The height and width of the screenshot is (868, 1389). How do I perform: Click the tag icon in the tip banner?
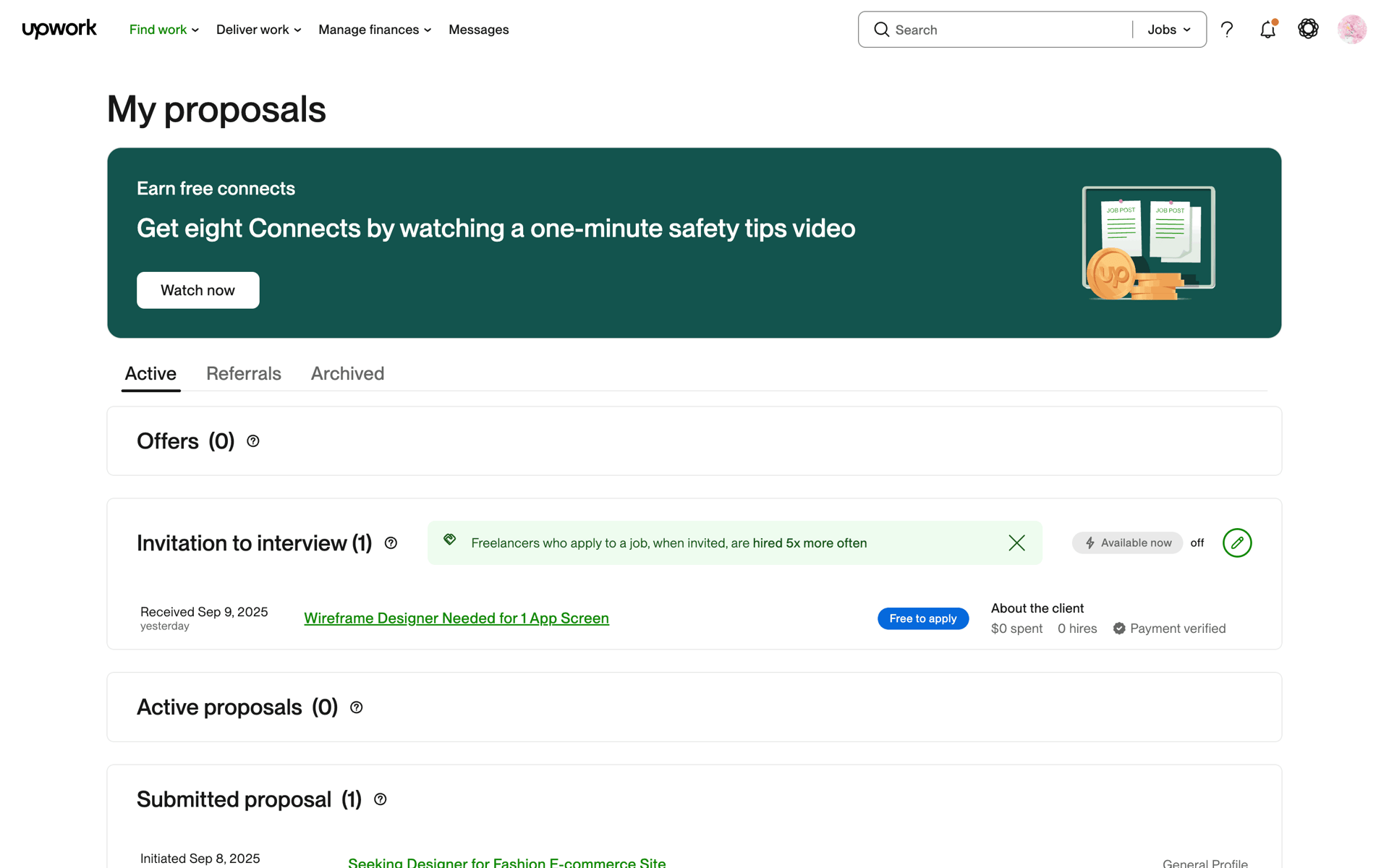point(449,540)
